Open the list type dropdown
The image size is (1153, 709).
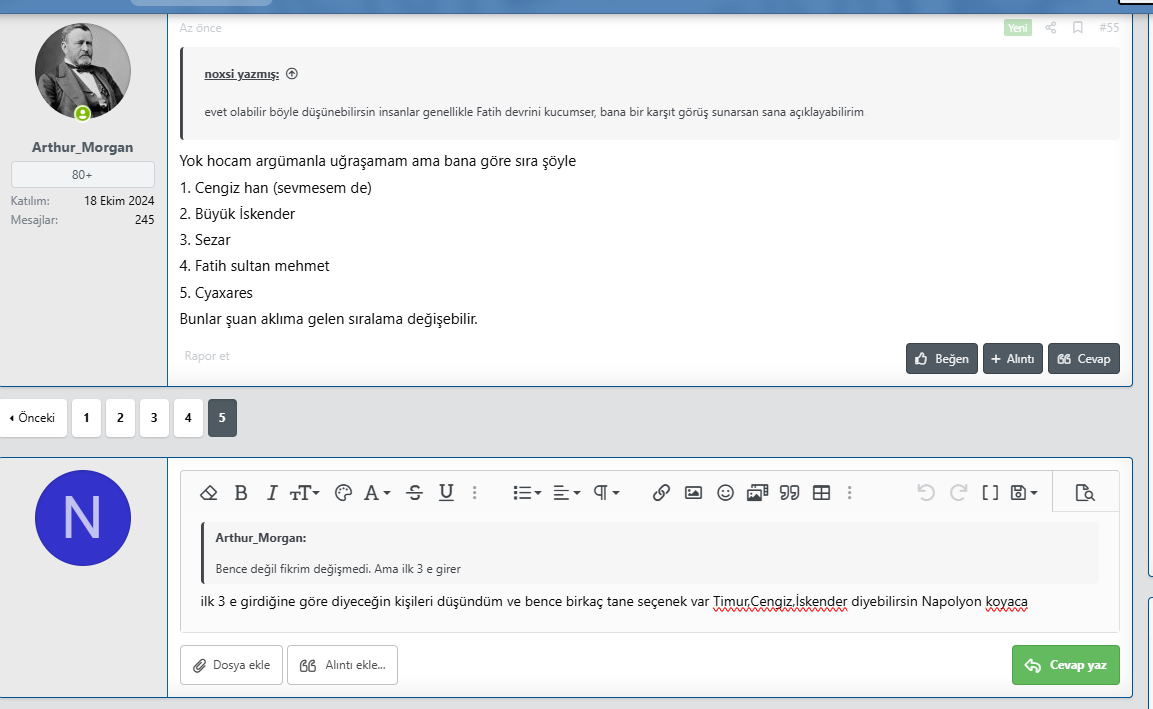pyautogui.click(x=527, y=493)
